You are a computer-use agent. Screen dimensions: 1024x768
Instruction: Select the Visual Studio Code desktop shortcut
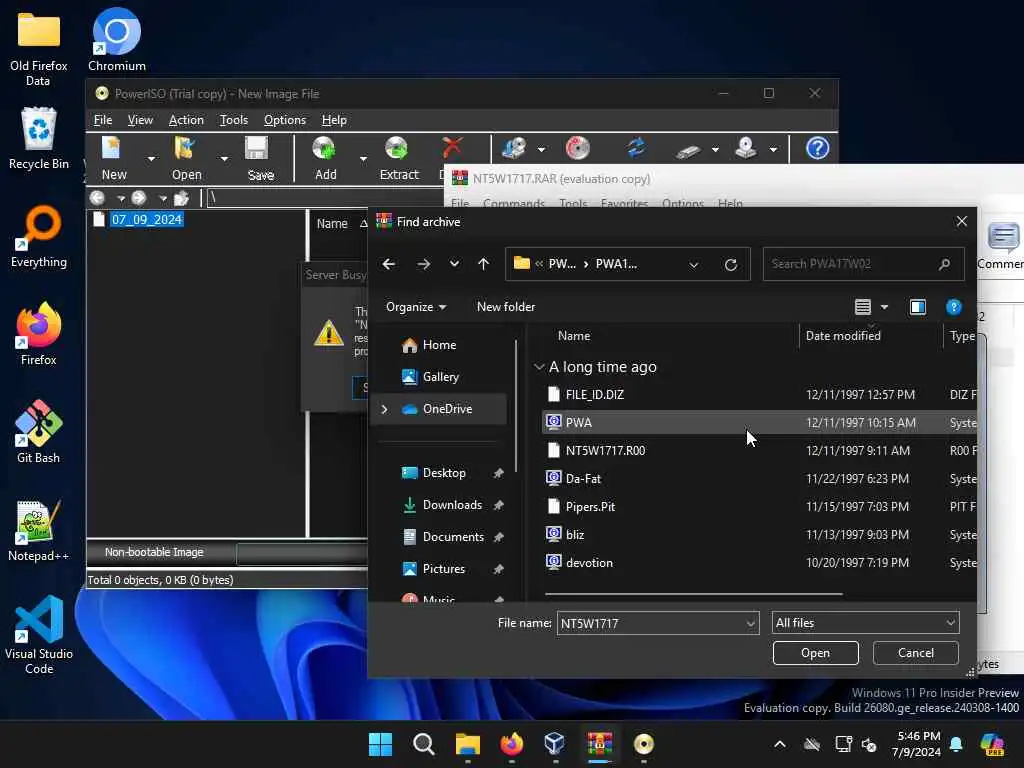click(39, 635)
